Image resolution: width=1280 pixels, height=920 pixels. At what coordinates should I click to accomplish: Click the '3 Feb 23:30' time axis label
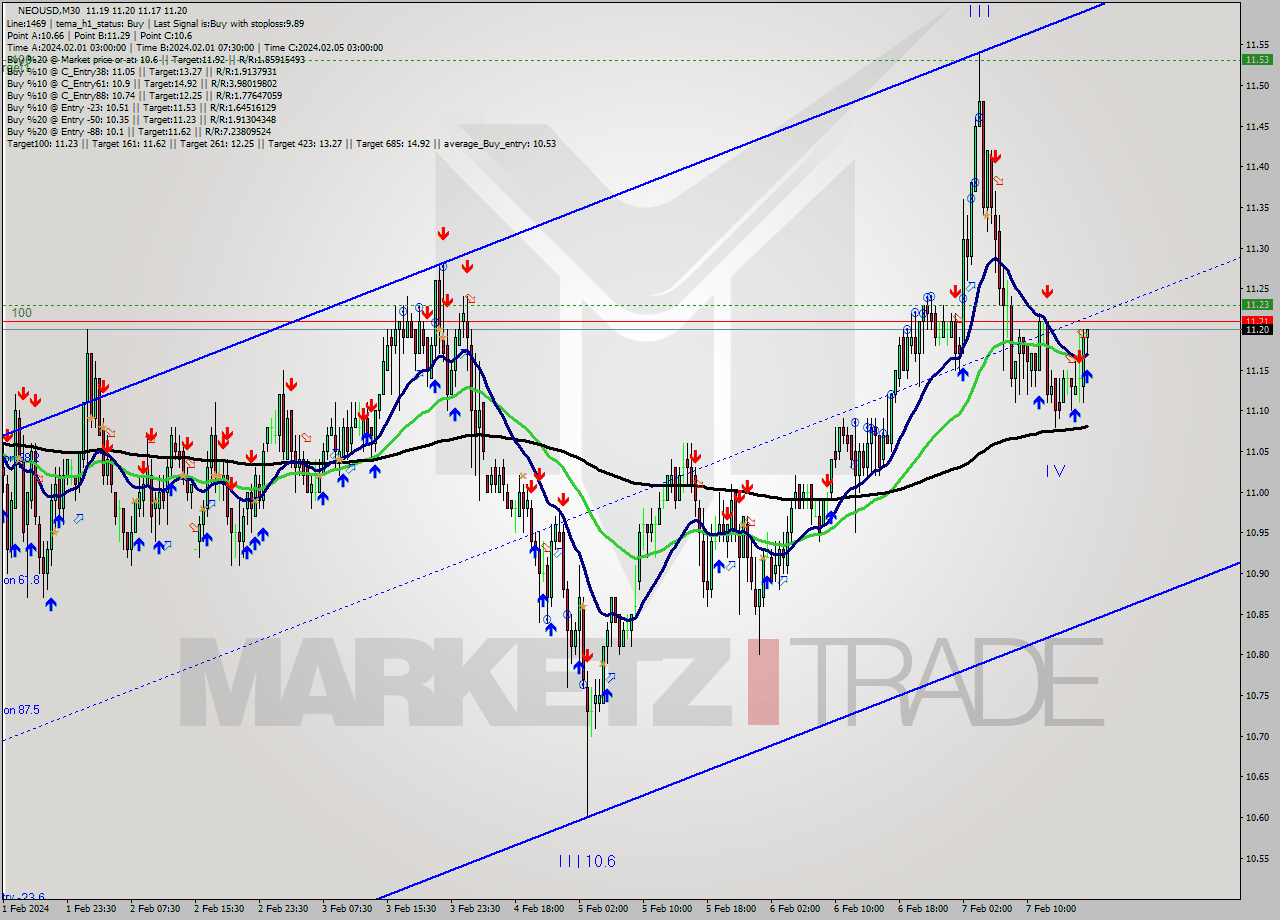(x=475, y=909)
